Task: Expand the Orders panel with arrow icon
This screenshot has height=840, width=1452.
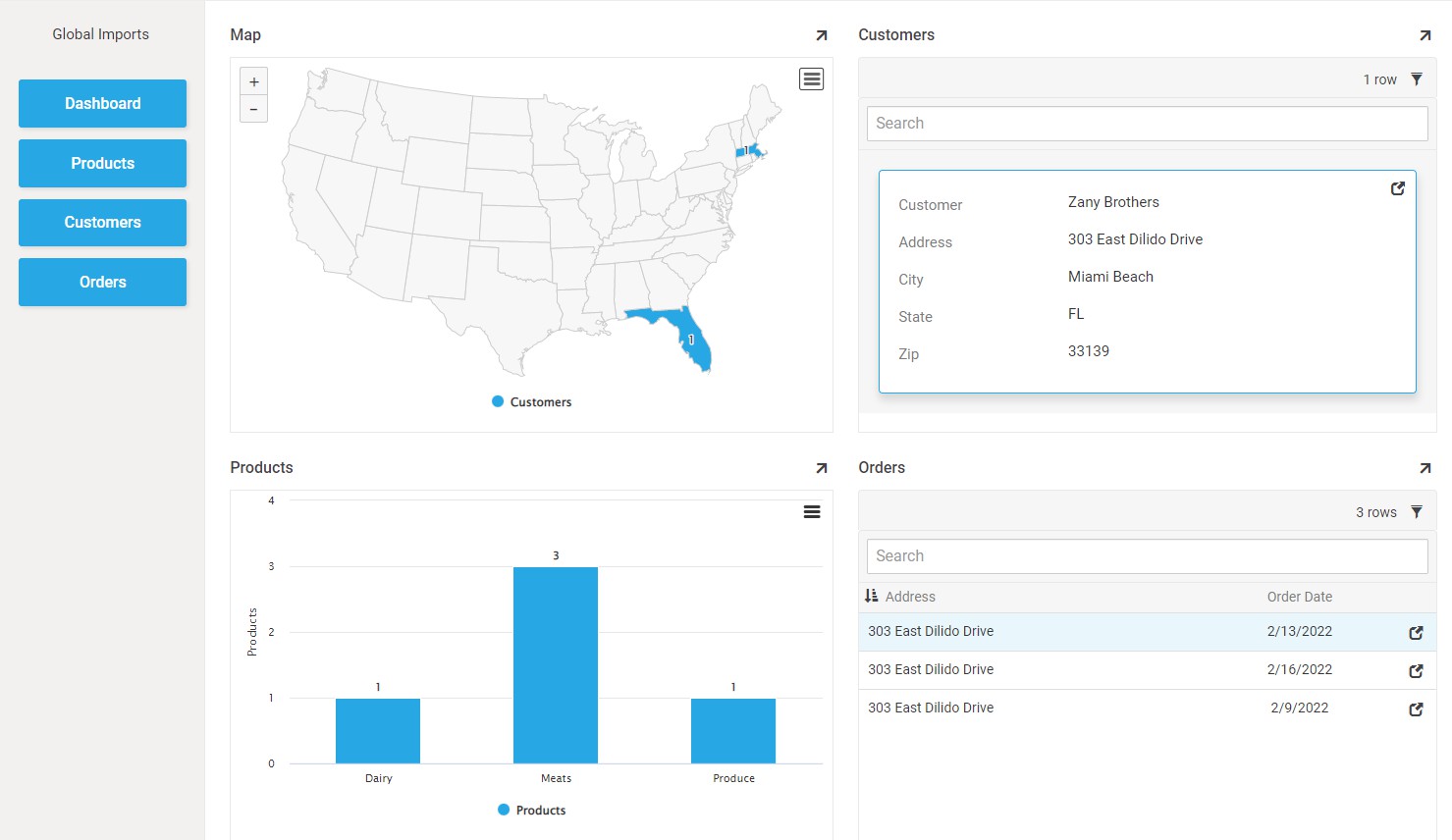Action: [x=1425, y=468]
